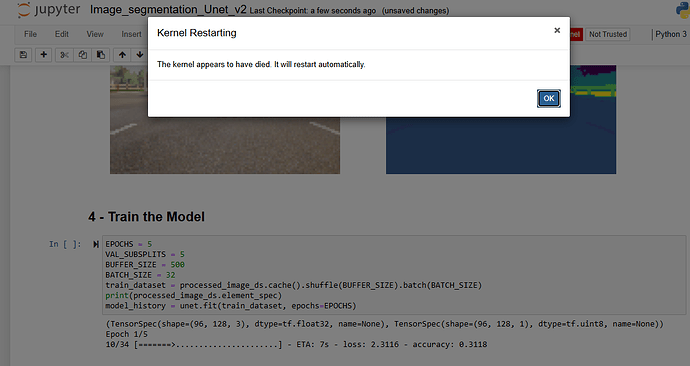The height and width of the screenshot is (366, 690).
Task: Click the 'Last Checkpoint: a few seconds ago' text
Action: tap(312, 11)
